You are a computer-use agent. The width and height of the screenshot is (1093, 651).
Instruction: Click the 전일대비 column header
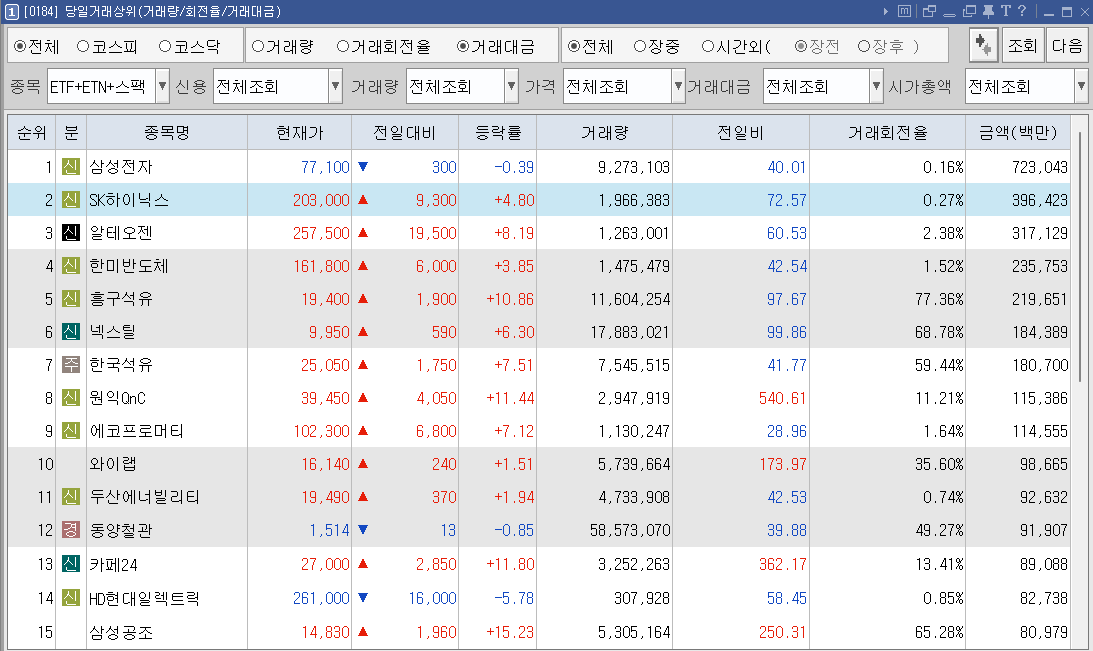coord(405,132)
